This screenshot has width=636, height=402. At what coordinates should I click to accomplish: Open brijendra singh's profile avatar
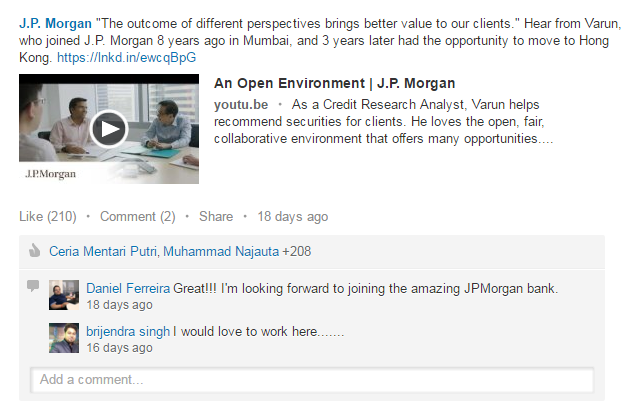(x=64, y=338)
